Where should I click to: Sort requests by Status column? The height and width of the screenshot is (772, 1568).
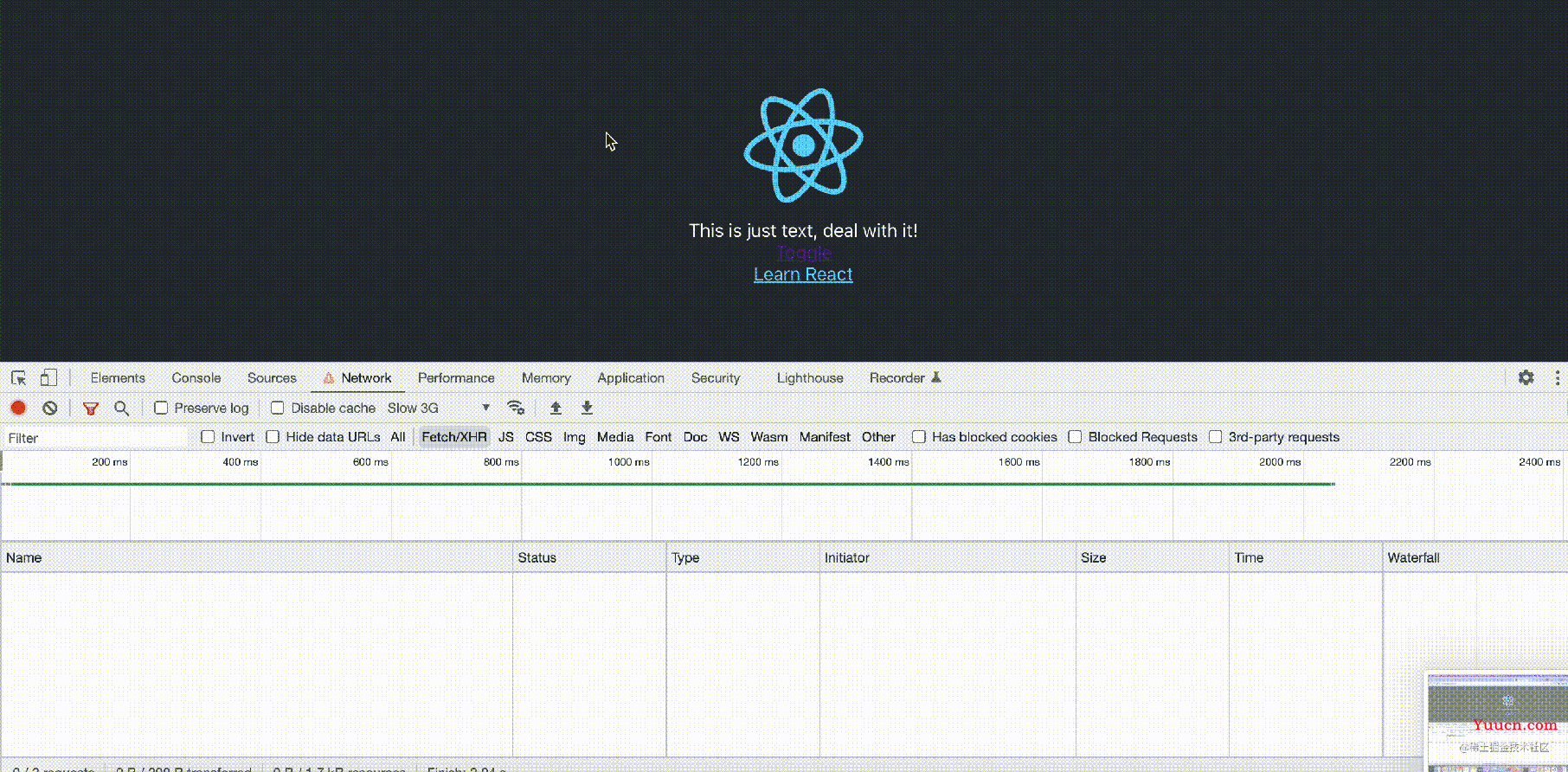[x=589, y=557]
